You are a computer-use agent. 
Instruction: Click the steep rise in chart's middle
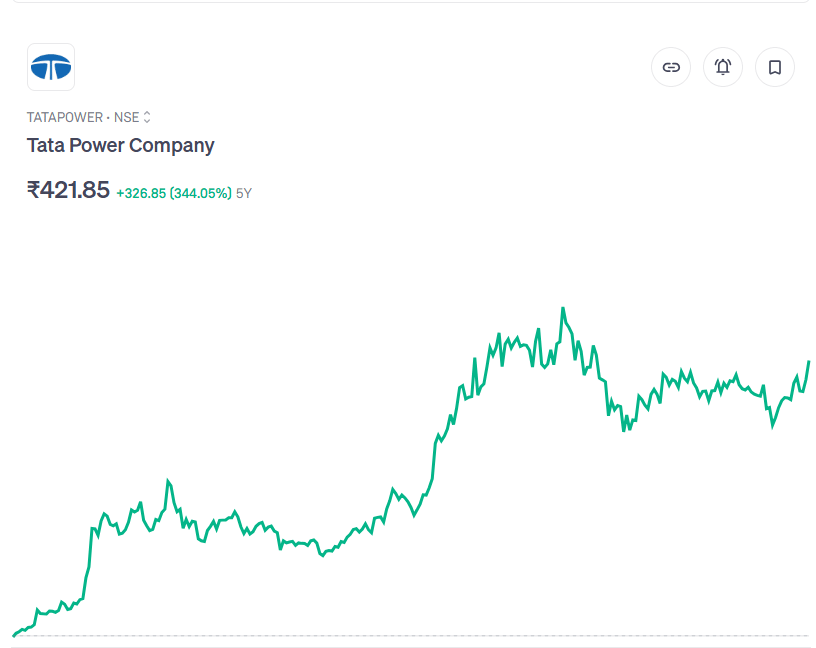[434, 460]
